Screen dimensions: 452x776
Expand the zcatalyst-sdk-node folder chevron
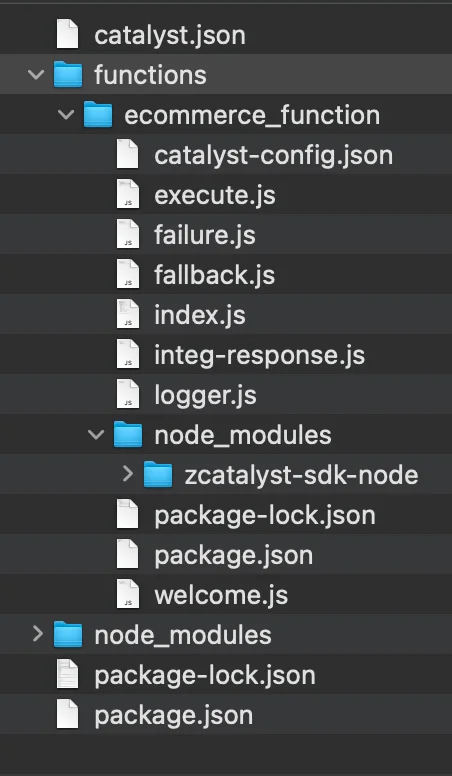point(128,474)
